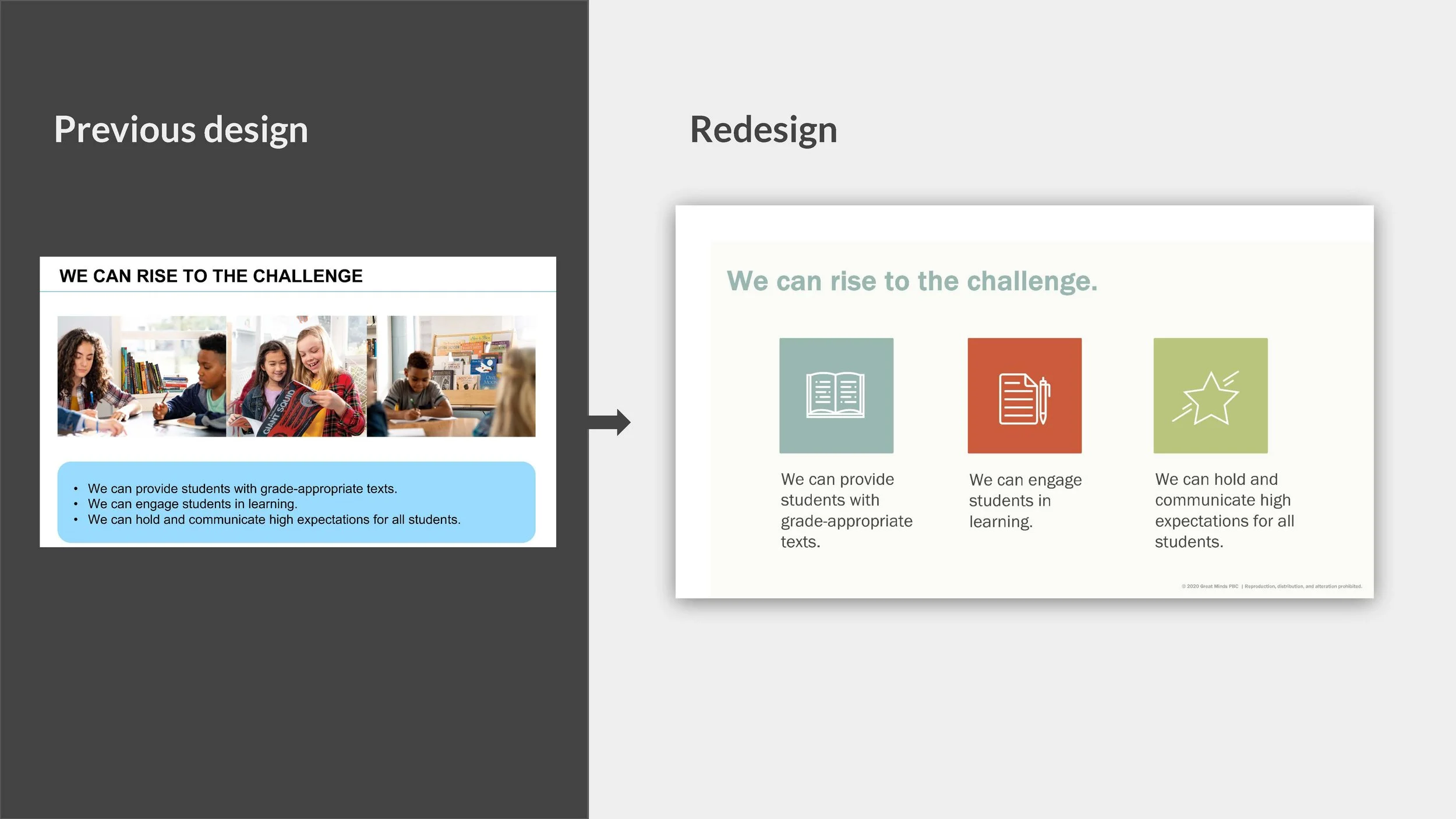Click the shooting star icon tile
The height and width of the screenshot is (819, 1456).
(1210, 395)
